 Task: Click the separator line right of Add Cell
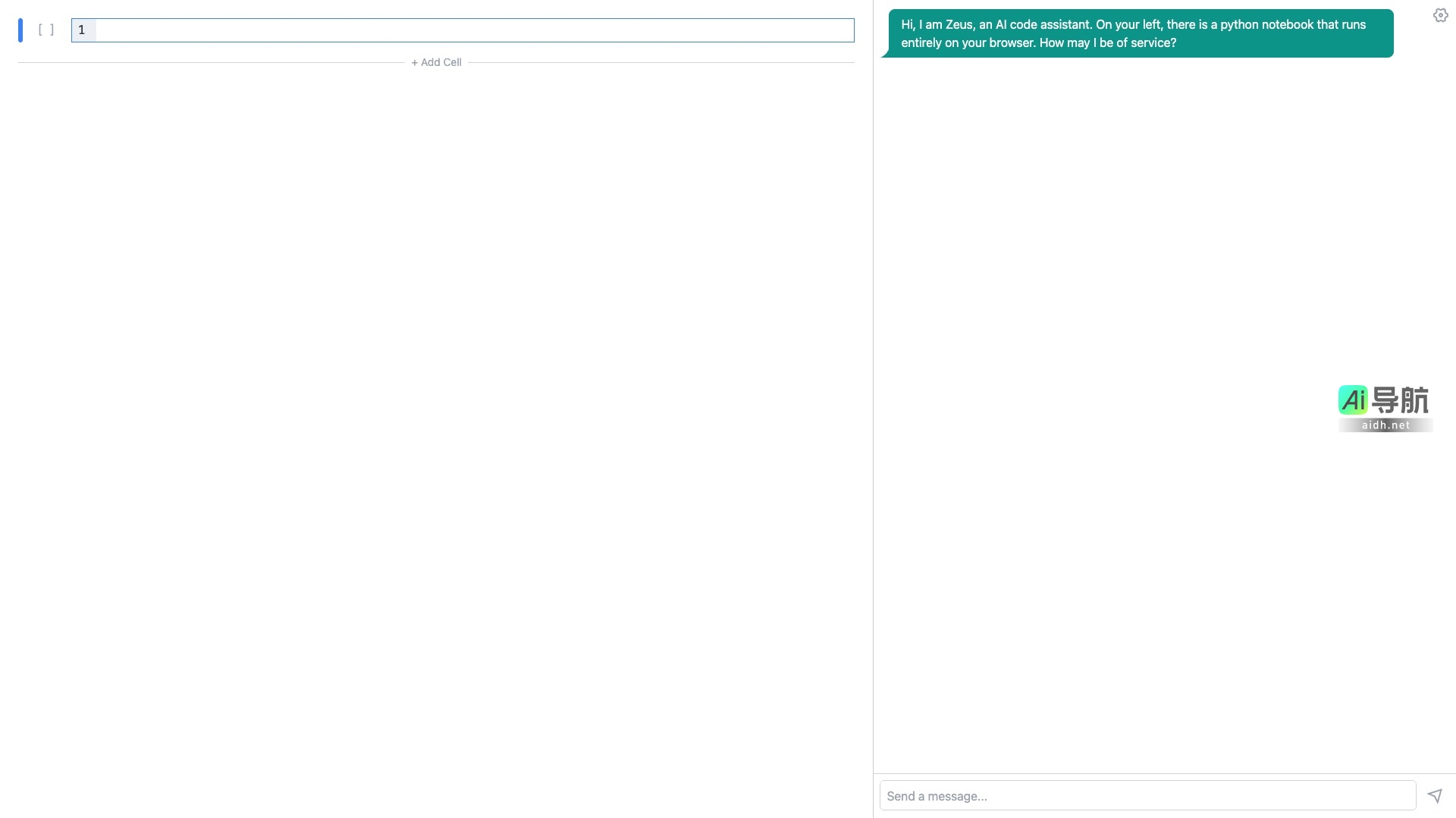[x=661, y=62]
